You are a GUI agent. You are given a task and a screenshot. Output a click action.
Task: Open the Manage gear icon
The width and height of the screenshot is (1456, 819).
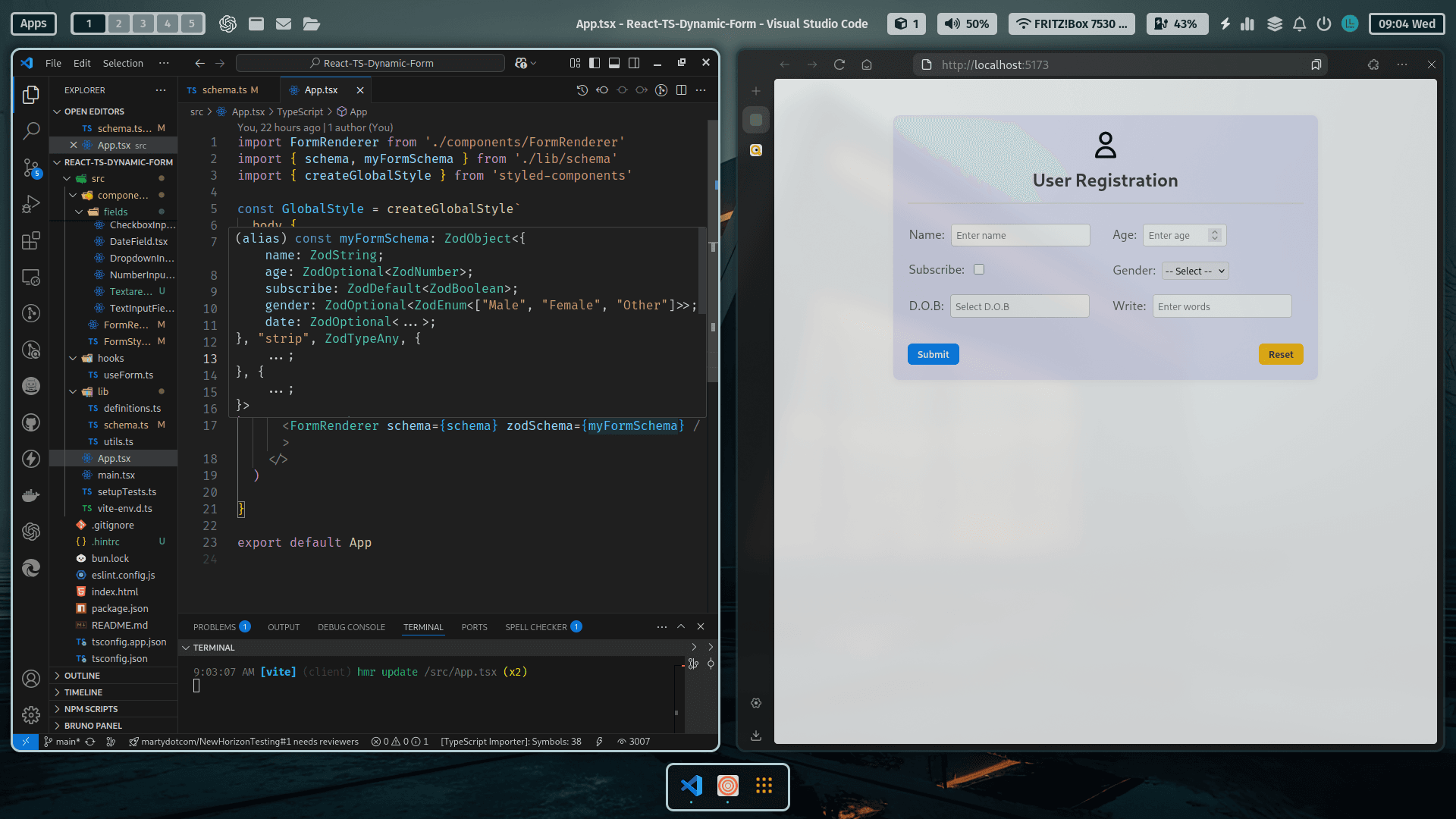tap(31, 714)
